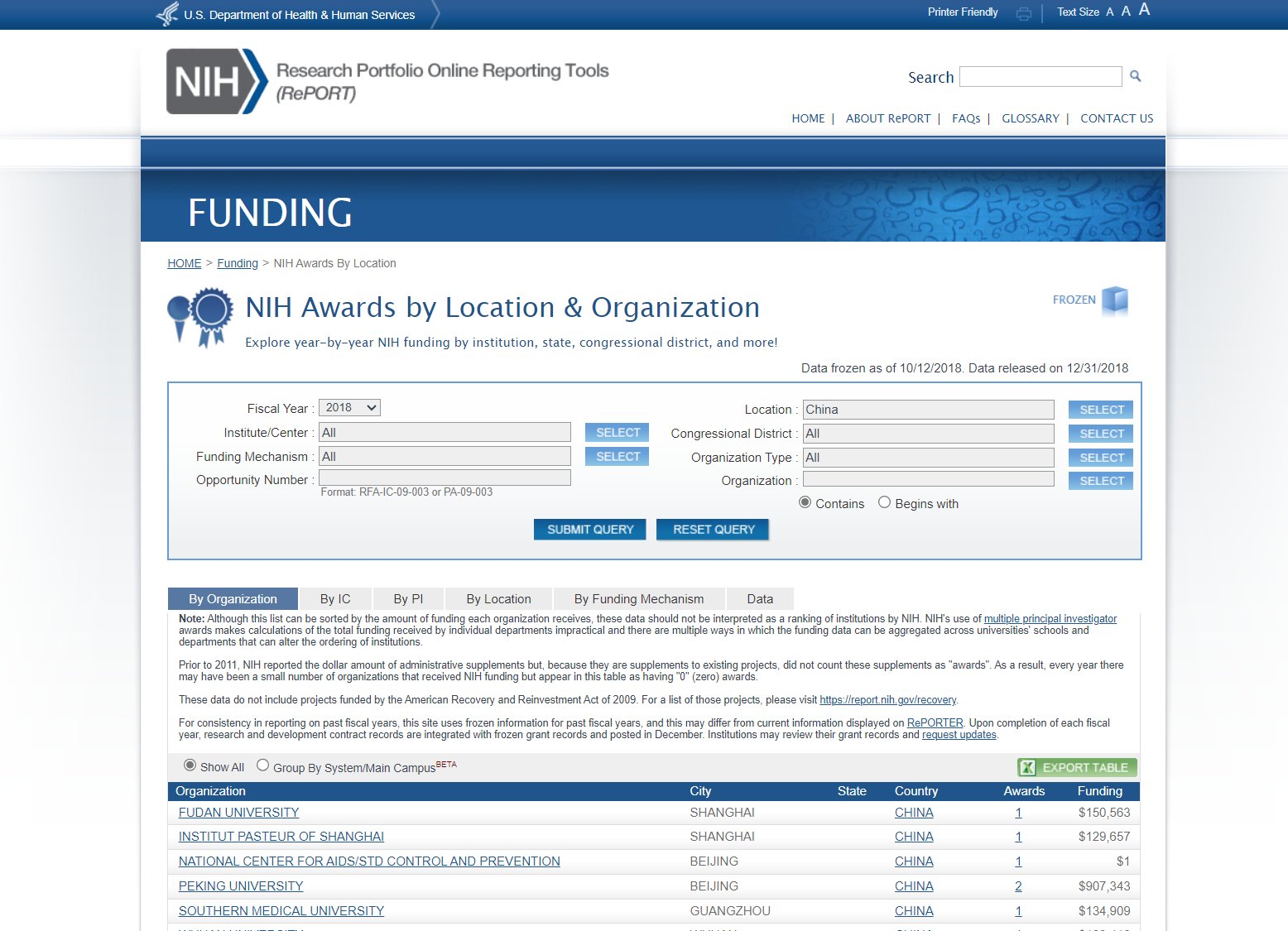Viewport: 1288px width, 931px height.
Task: Open ABOUT RePORT navigation link
Action: (888, 118)
